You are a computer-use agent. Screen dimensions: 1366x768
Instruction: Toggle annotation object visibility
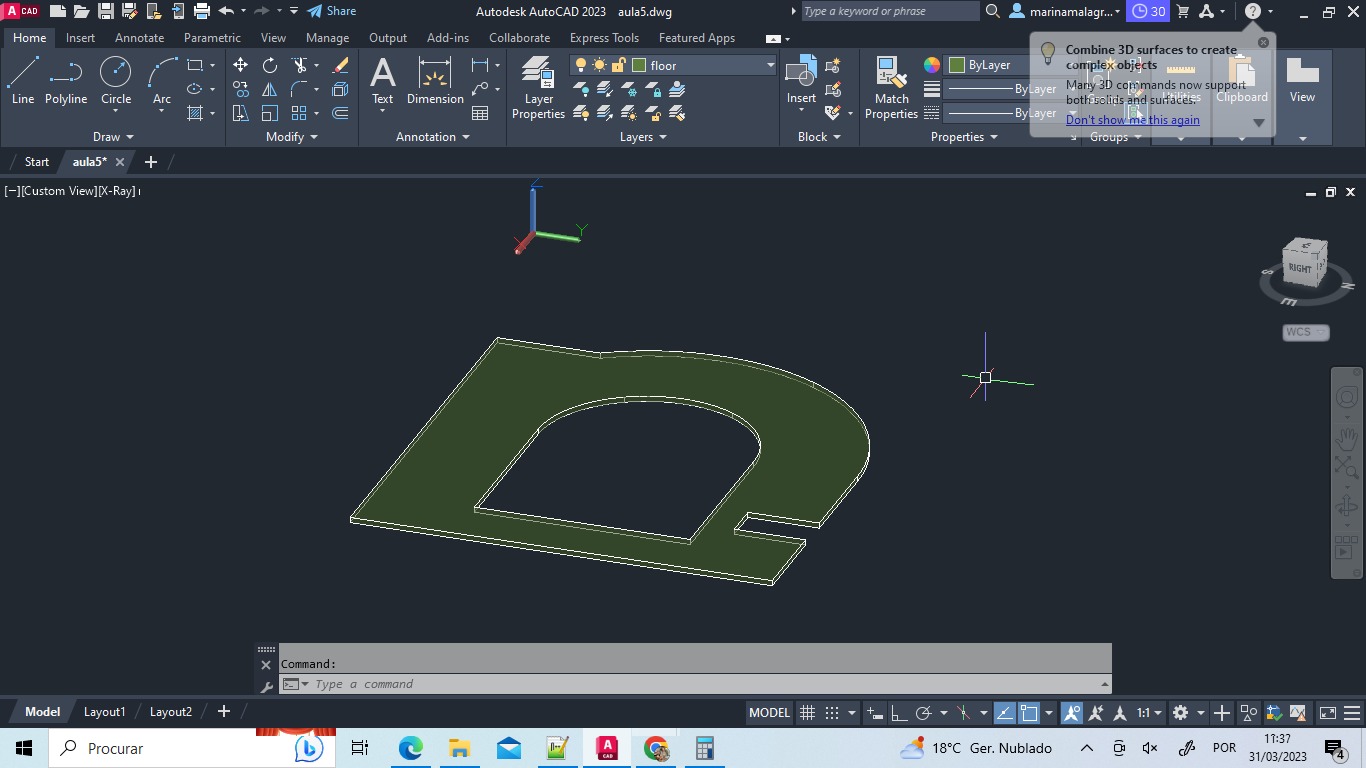tap(1072, 713)
